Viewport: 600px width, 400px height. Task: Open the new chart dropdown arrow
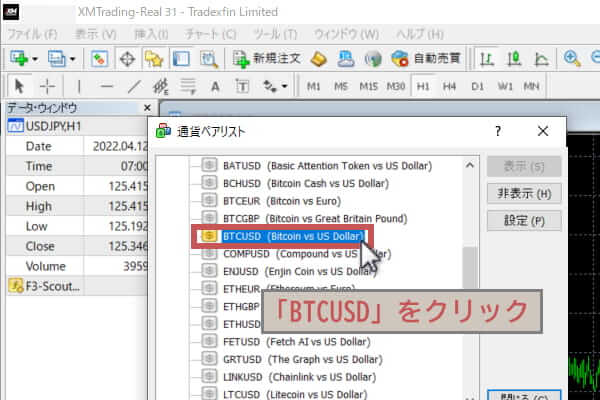tap(35, 59)
